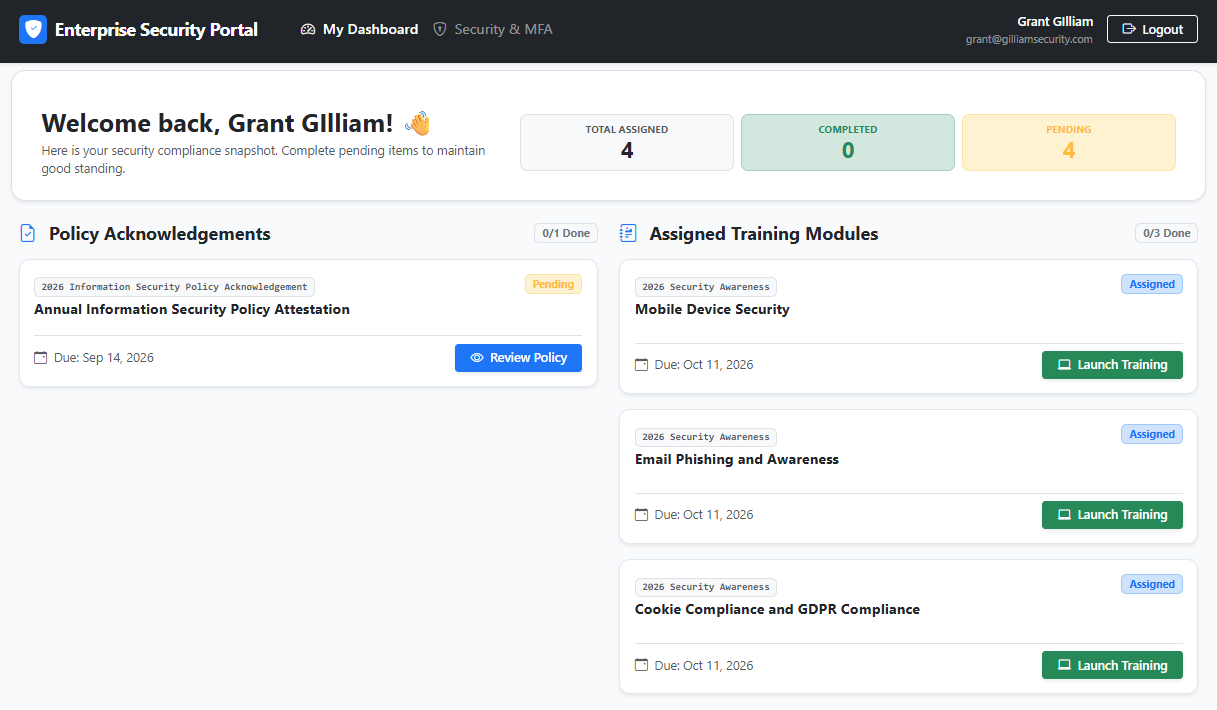1217x710 pixels.
Task: Click the Mobile Device Security title
Action: click(x=712, y=310)
